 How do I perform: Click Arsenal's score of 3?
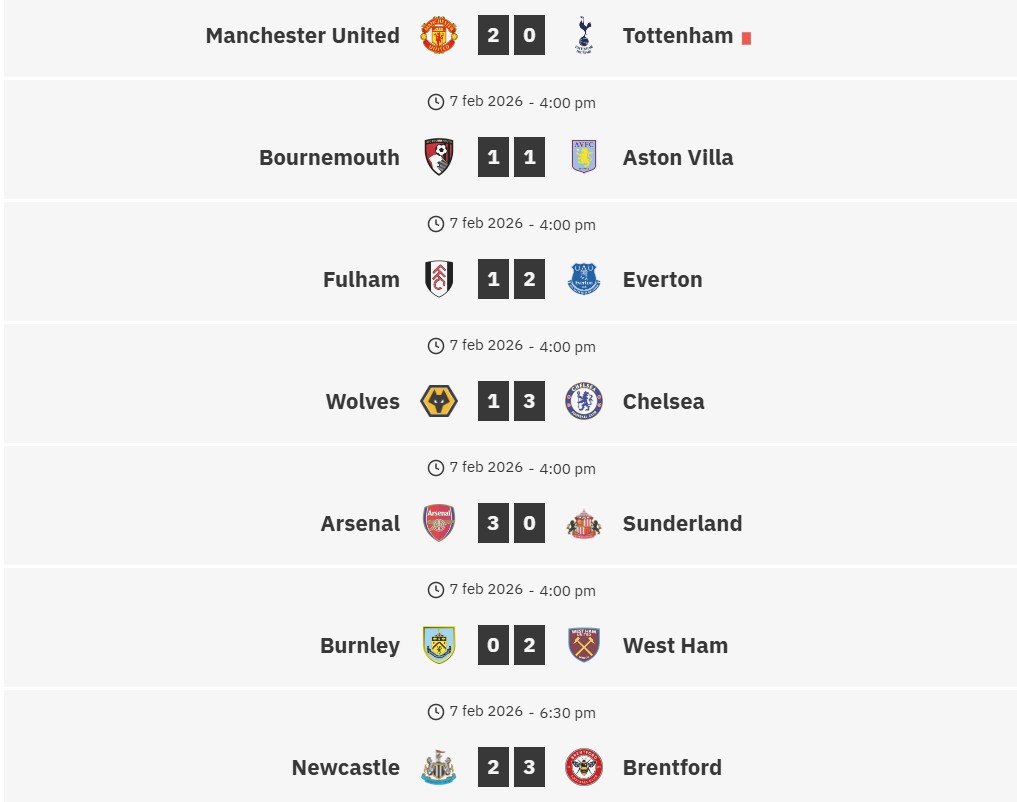(493, 523)
